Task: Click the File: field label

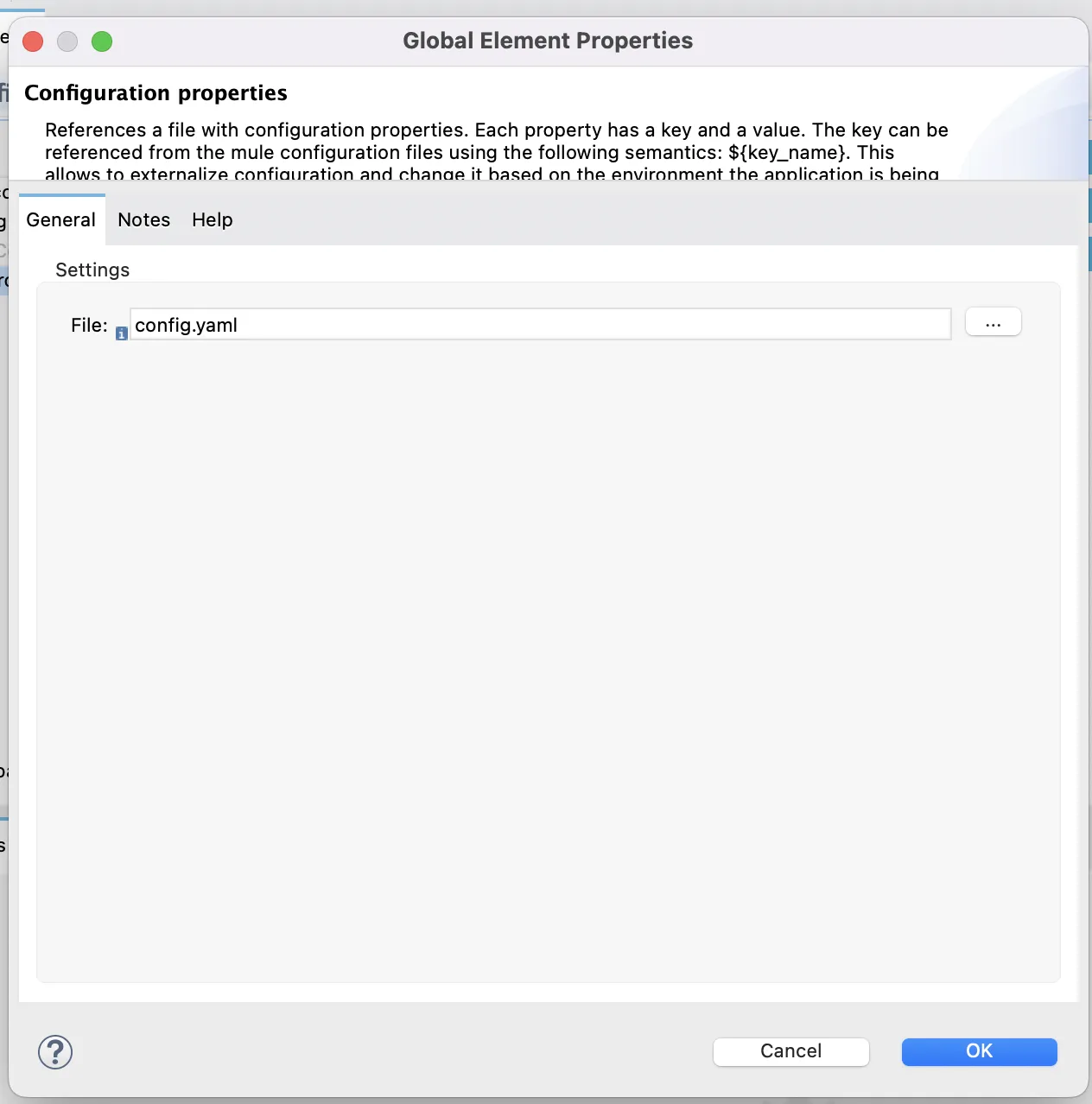Action: pos(89,325)
